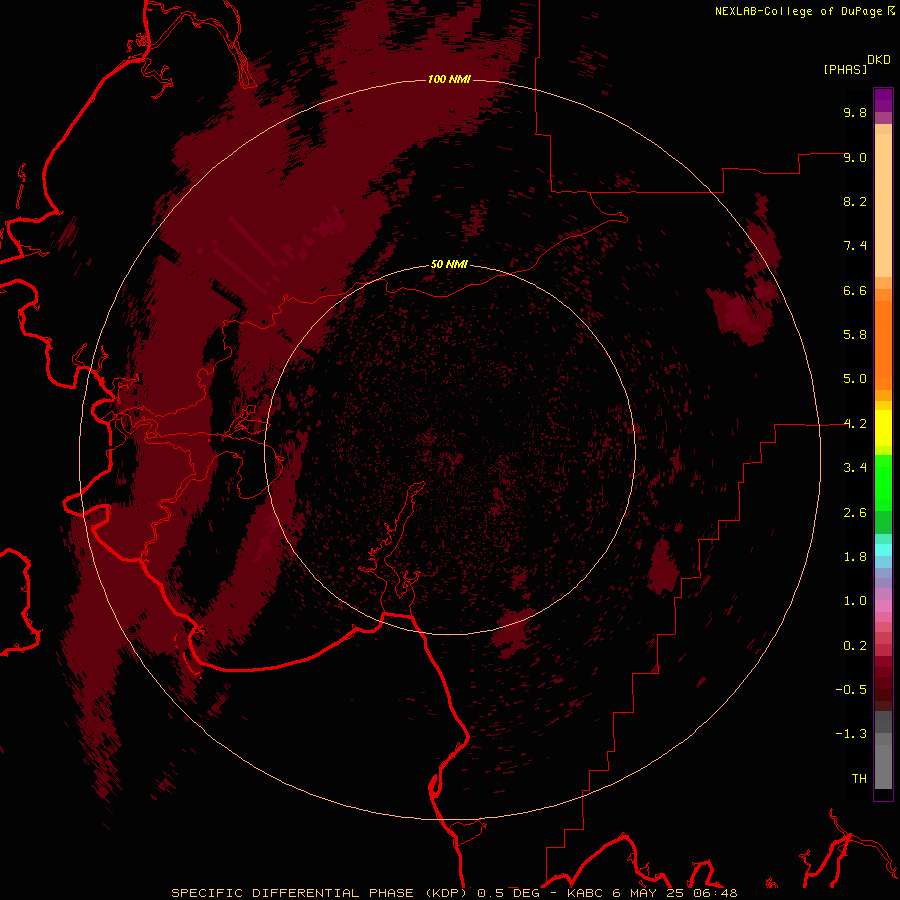Select the 1.8 legend value
The width and height of the screenshot is (900, 900).
855,557
